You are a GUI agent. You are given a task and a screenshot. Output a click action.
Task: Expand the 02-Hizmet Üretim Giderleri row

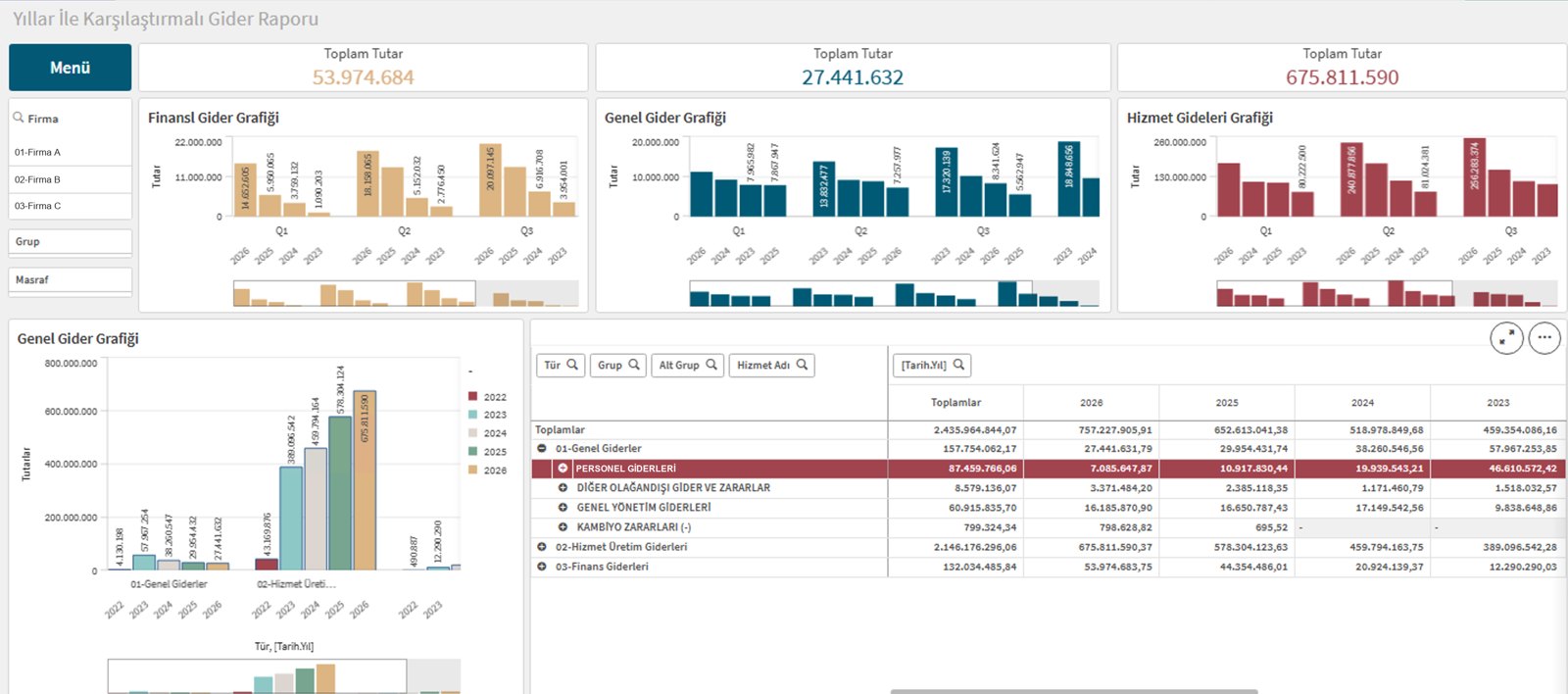coord(542,547)
